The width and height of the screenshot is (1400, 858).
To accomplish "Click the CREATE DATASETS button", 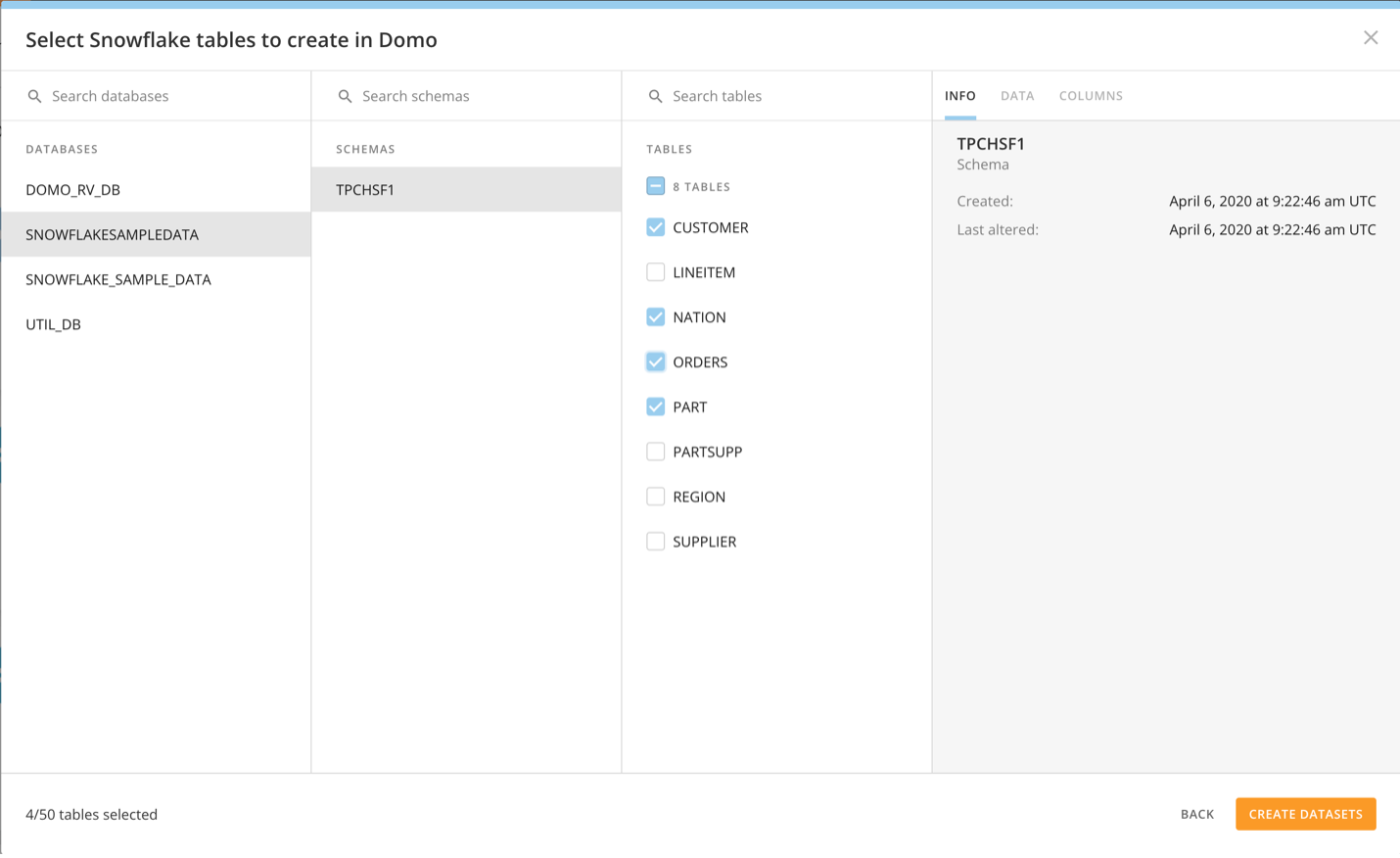I will click(1305, 813).
